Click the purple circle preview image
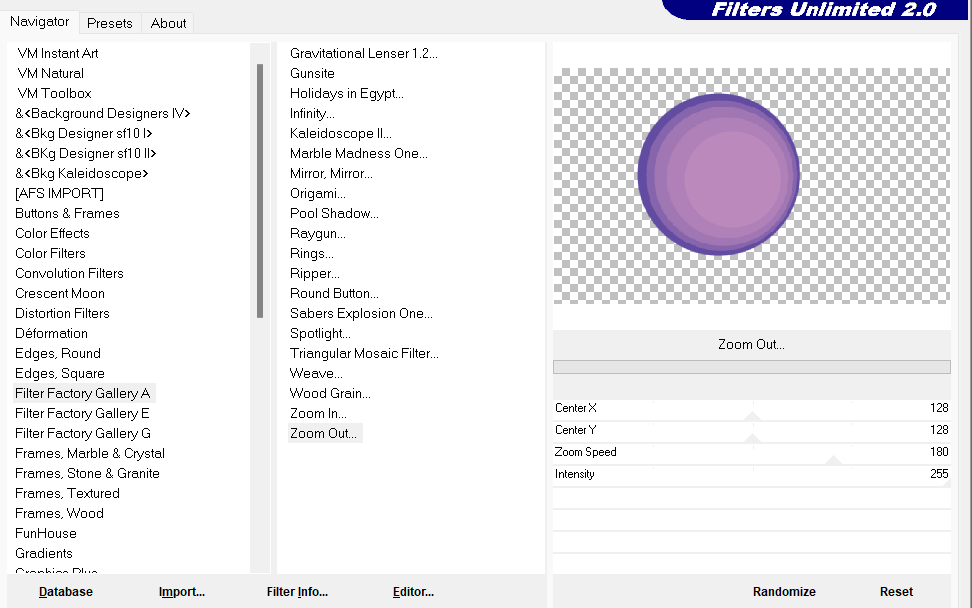972x608 pixels. 718,175
